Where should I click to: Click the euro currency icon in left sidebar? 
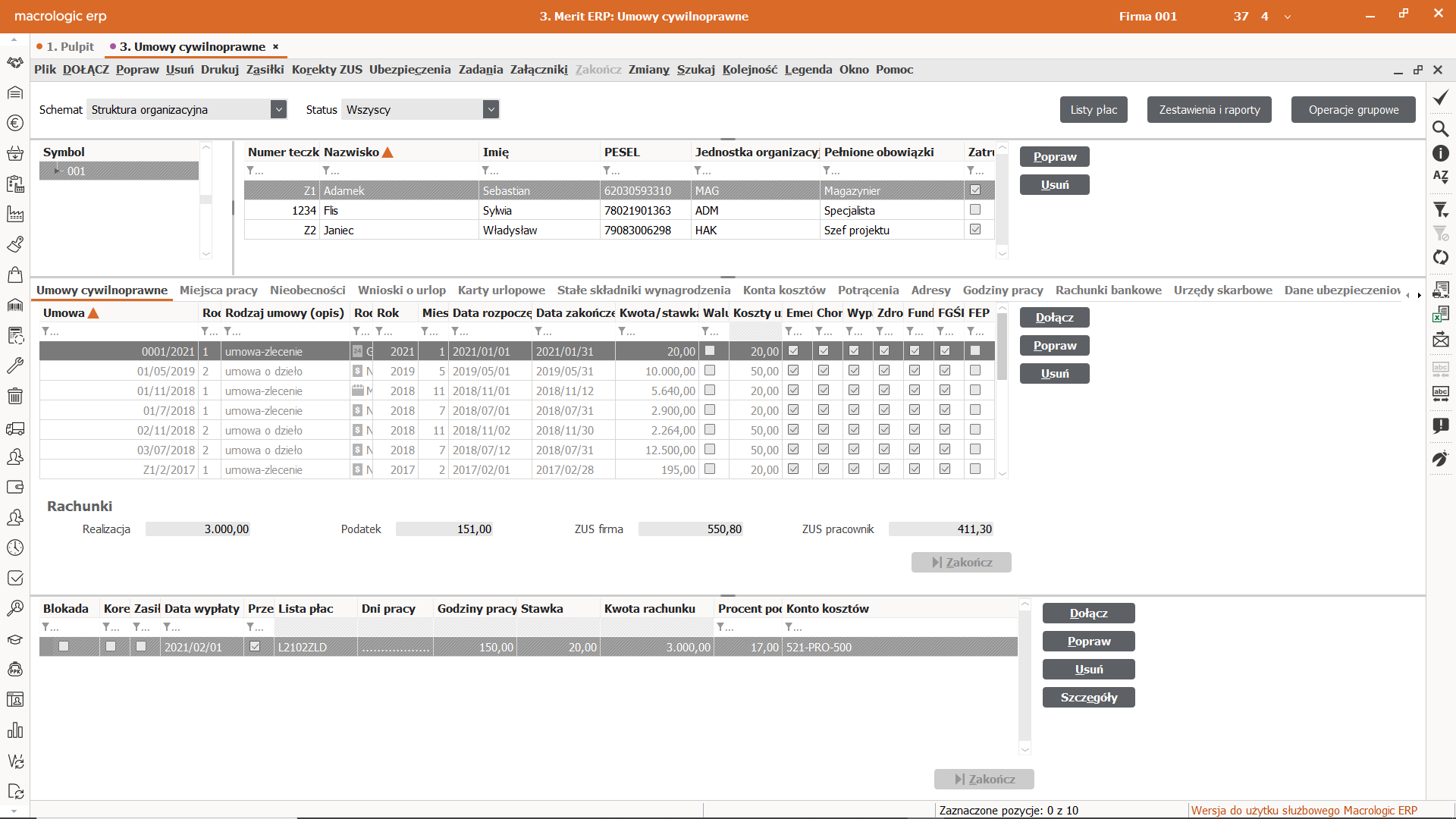coord(15,123)
